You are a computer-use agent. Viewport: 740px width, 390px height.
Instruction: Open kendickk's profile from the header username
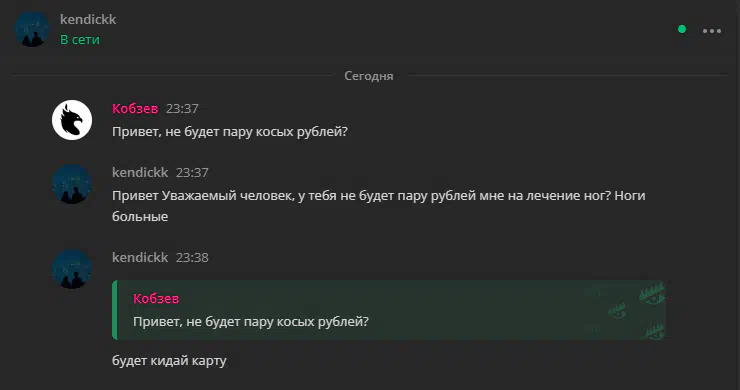point(88,19)
